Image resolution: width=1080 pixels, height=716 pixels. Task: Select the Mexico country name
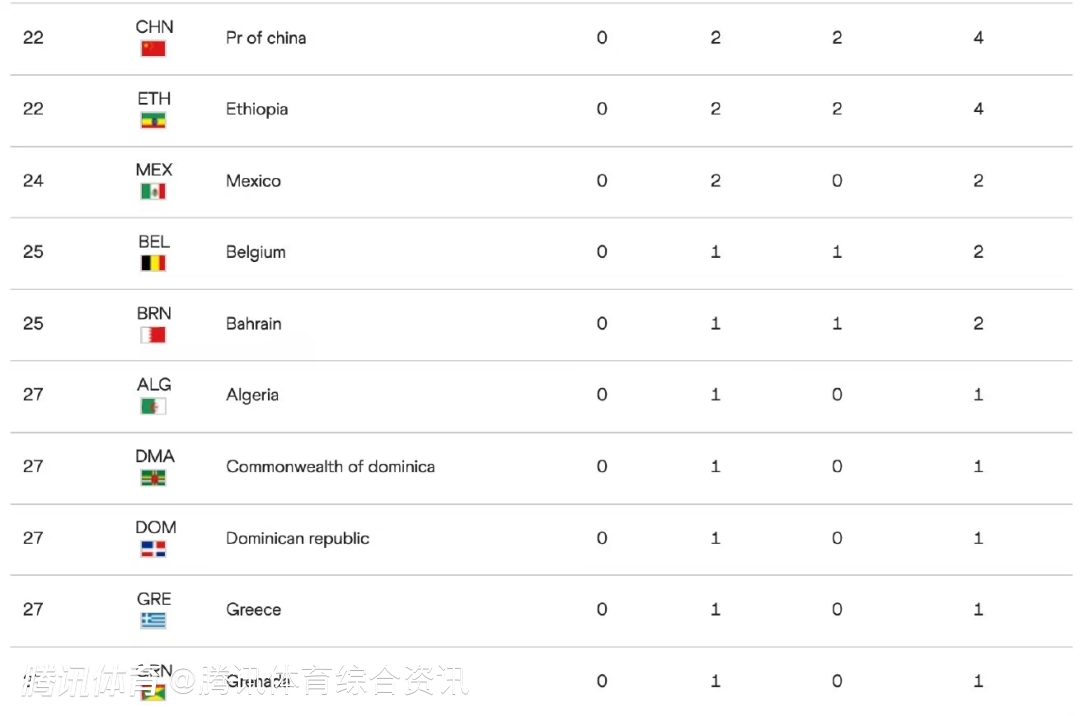click(x=253, y=181)
